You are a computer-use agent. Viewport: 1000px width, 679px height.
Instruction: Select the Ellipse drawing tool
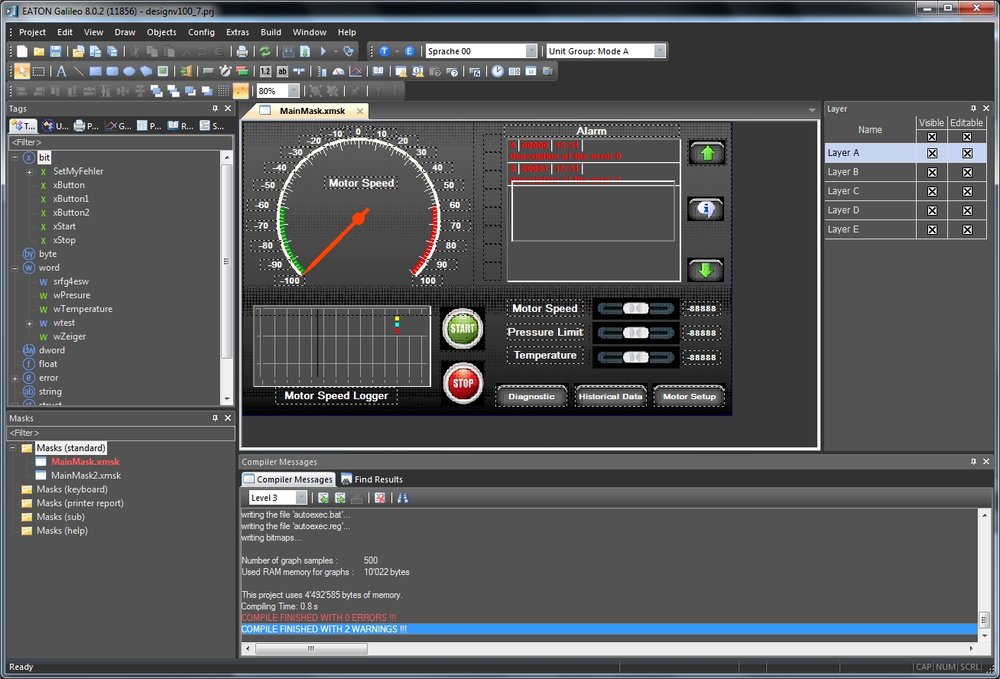pyautogui.click(x=129, y=71)
